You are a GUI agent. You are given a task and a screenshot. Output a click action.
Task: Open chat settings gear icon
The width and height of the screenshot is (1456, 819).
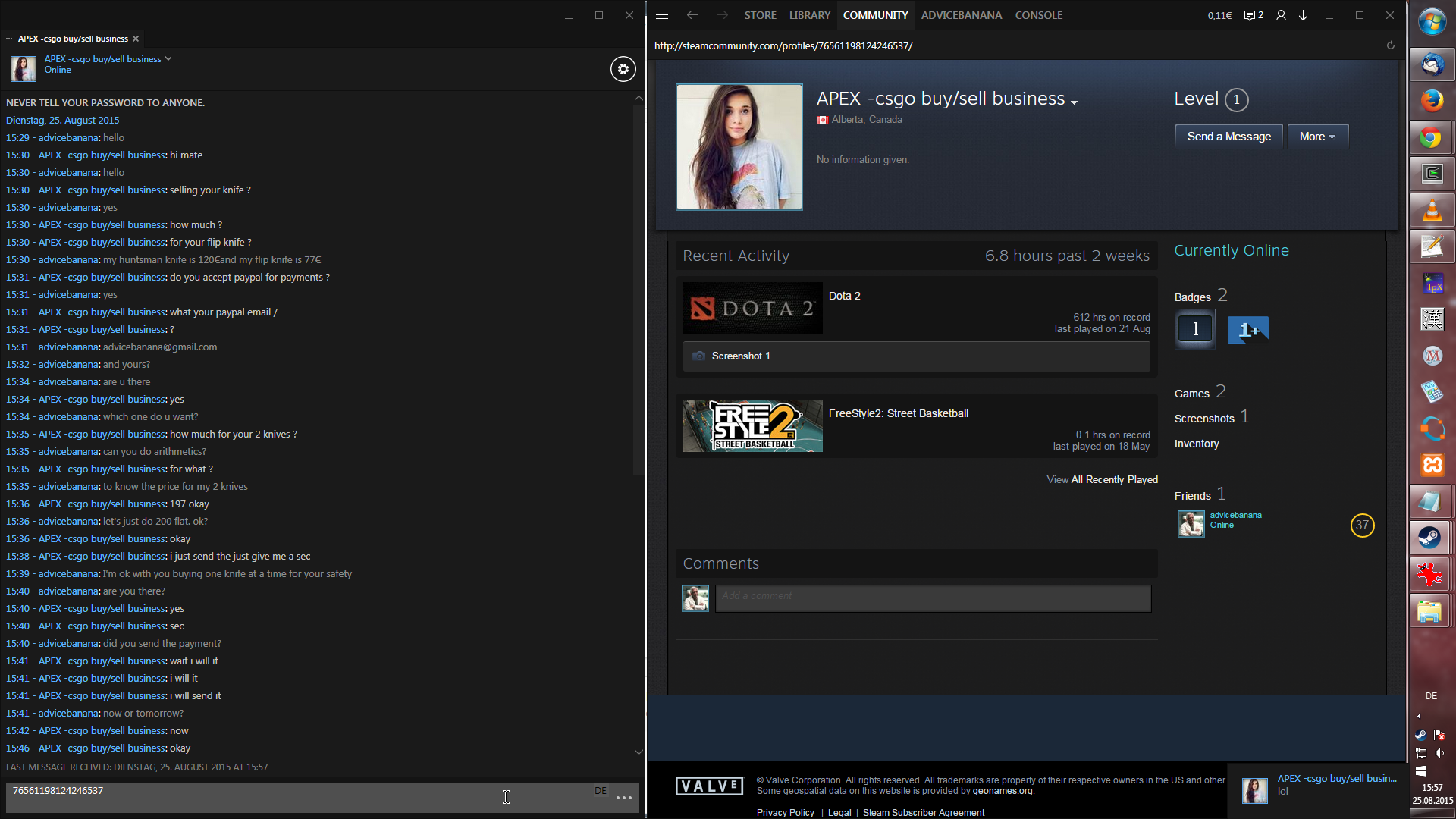coord(623,69)
